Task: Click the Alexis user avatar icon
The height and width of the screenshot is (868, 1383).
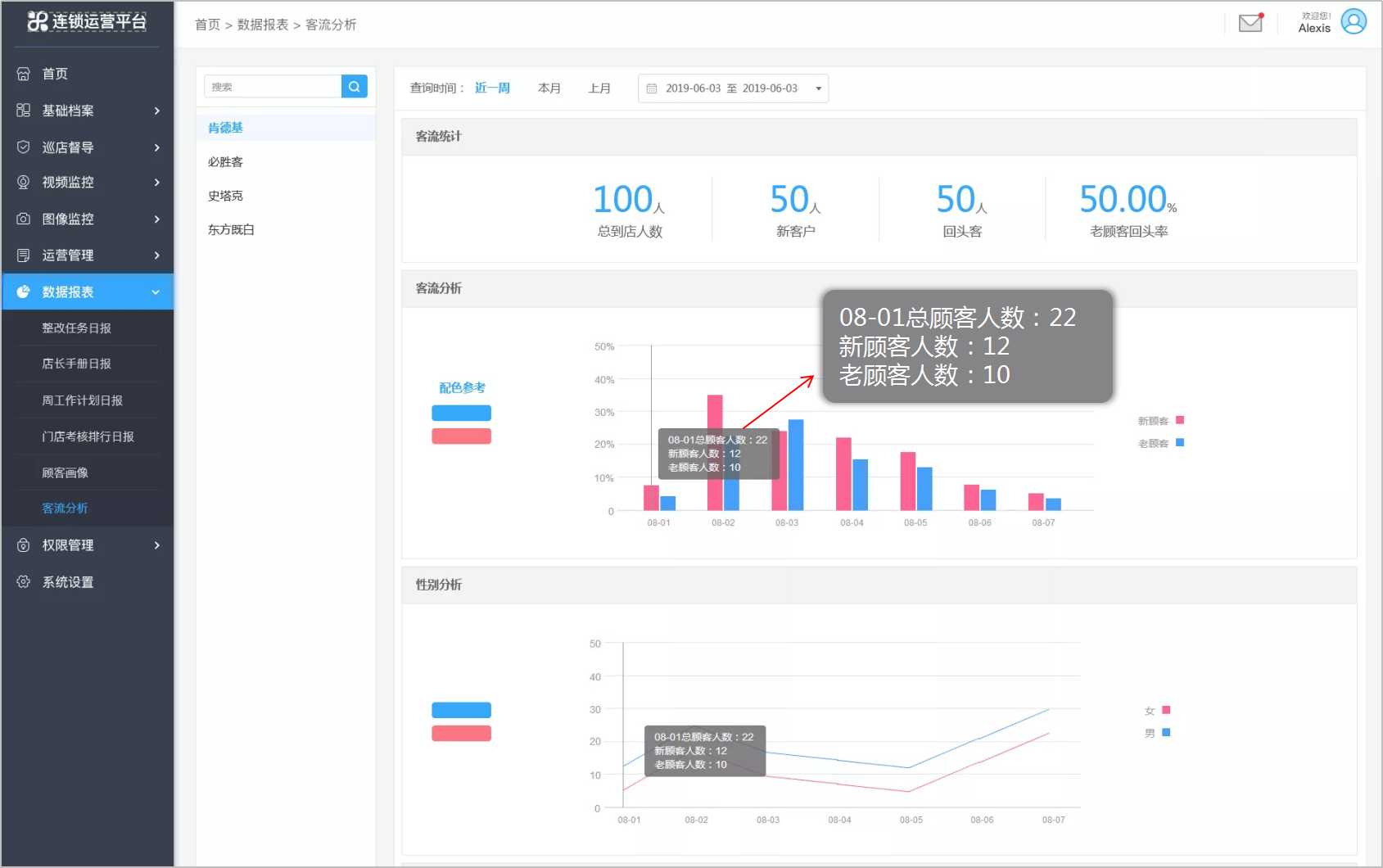Action: (1354, 22)
